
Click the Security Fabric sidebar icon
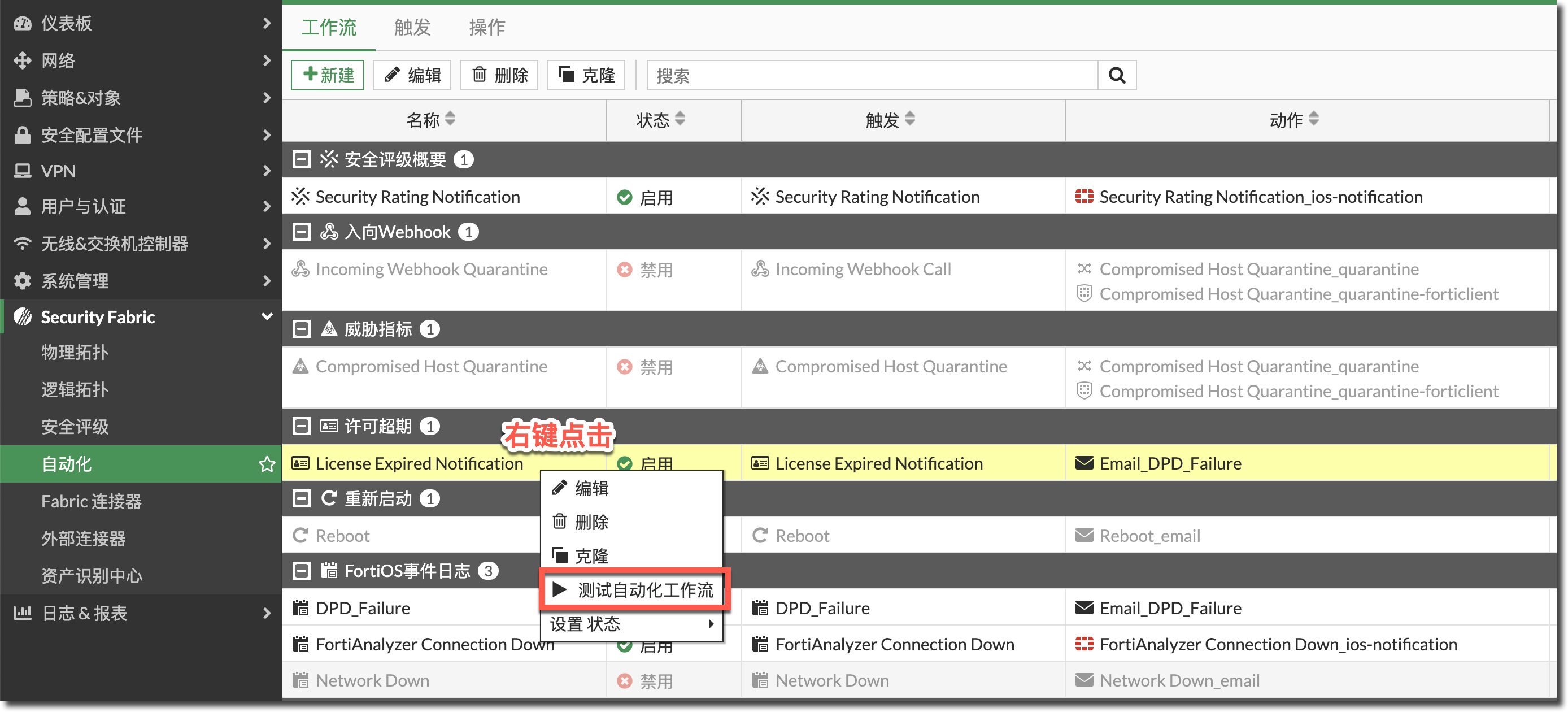tap(23, 316)
